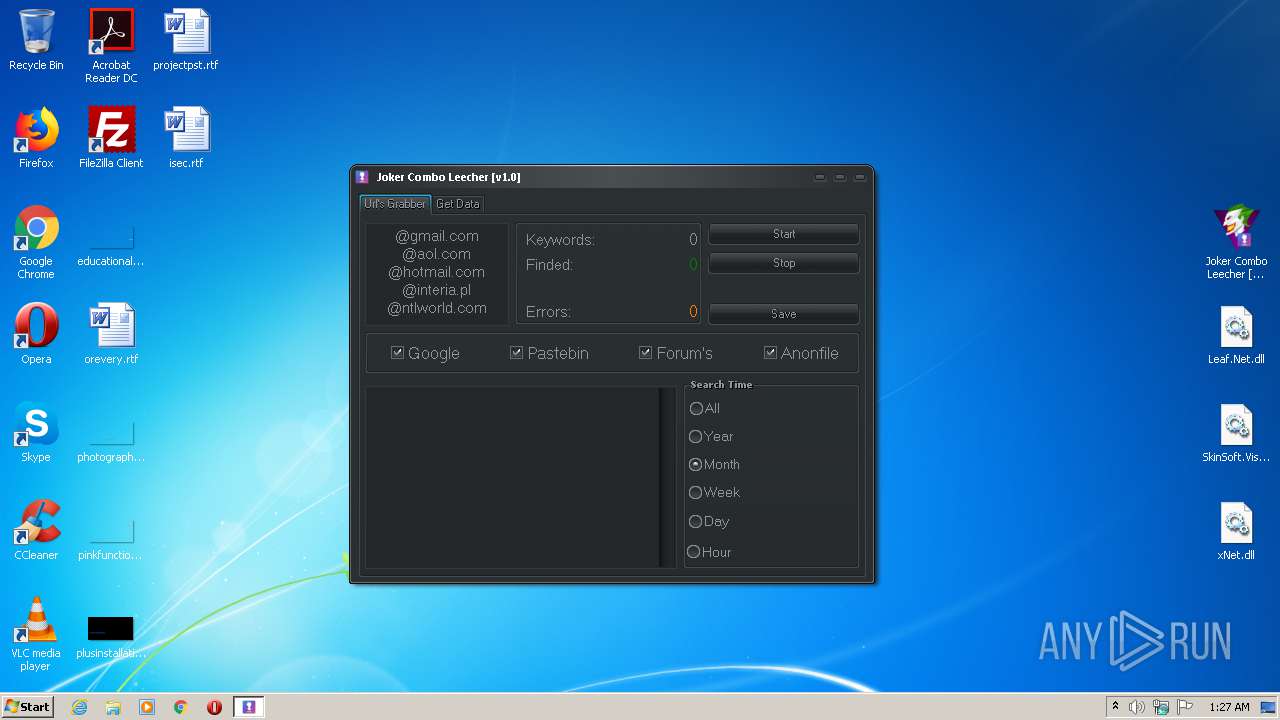
Task: Open Windows Explorer folder in taskbar
Action: (x=113, y=707)
